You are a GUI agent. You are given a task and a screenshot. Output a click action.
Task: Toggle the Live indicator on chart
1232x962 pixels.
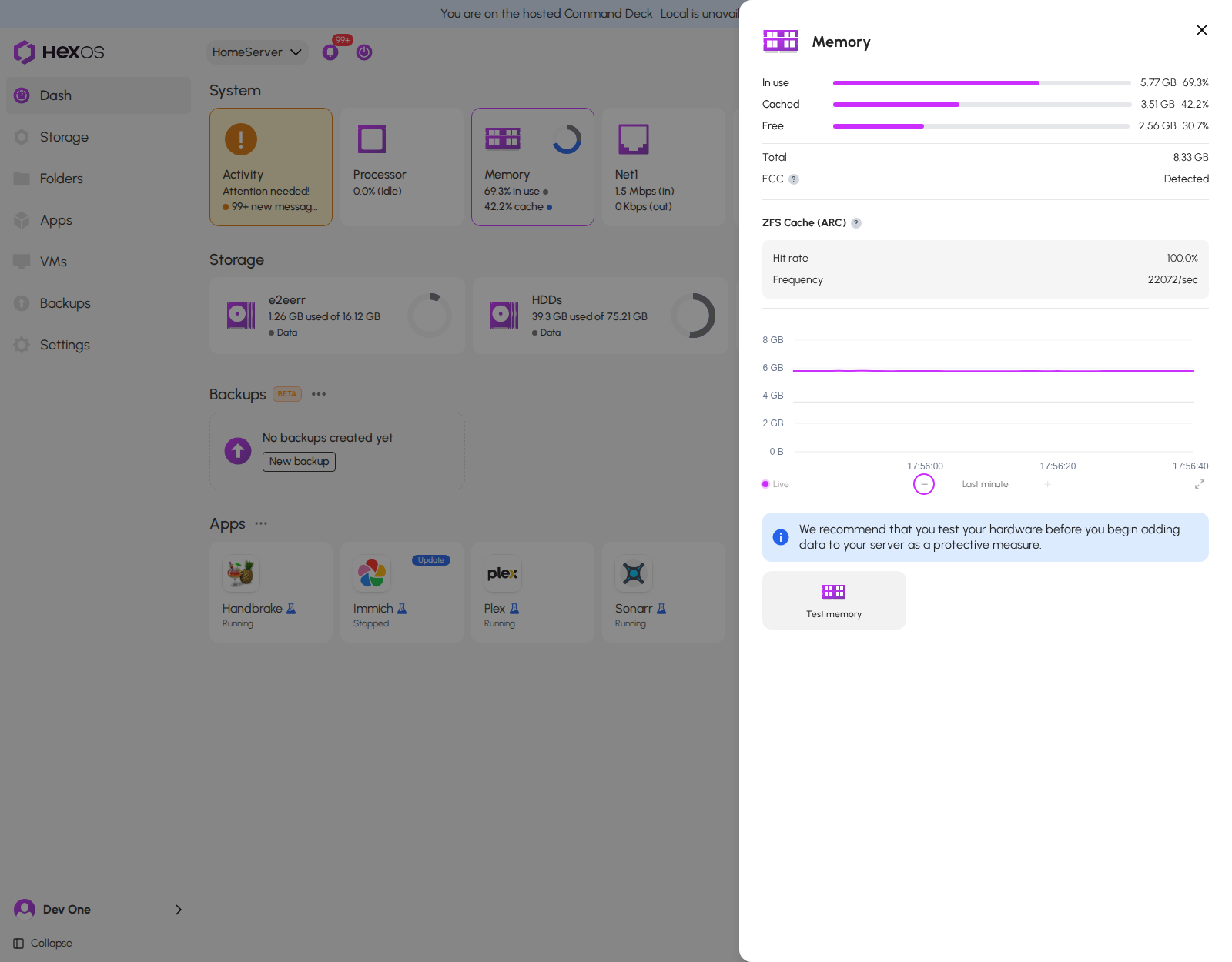click(775, 484)
